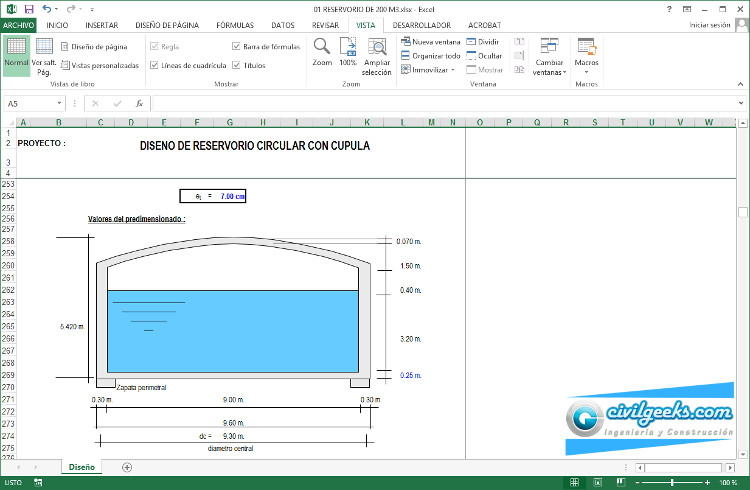Click the Save icon in quick access toolbar

[29, 8]
